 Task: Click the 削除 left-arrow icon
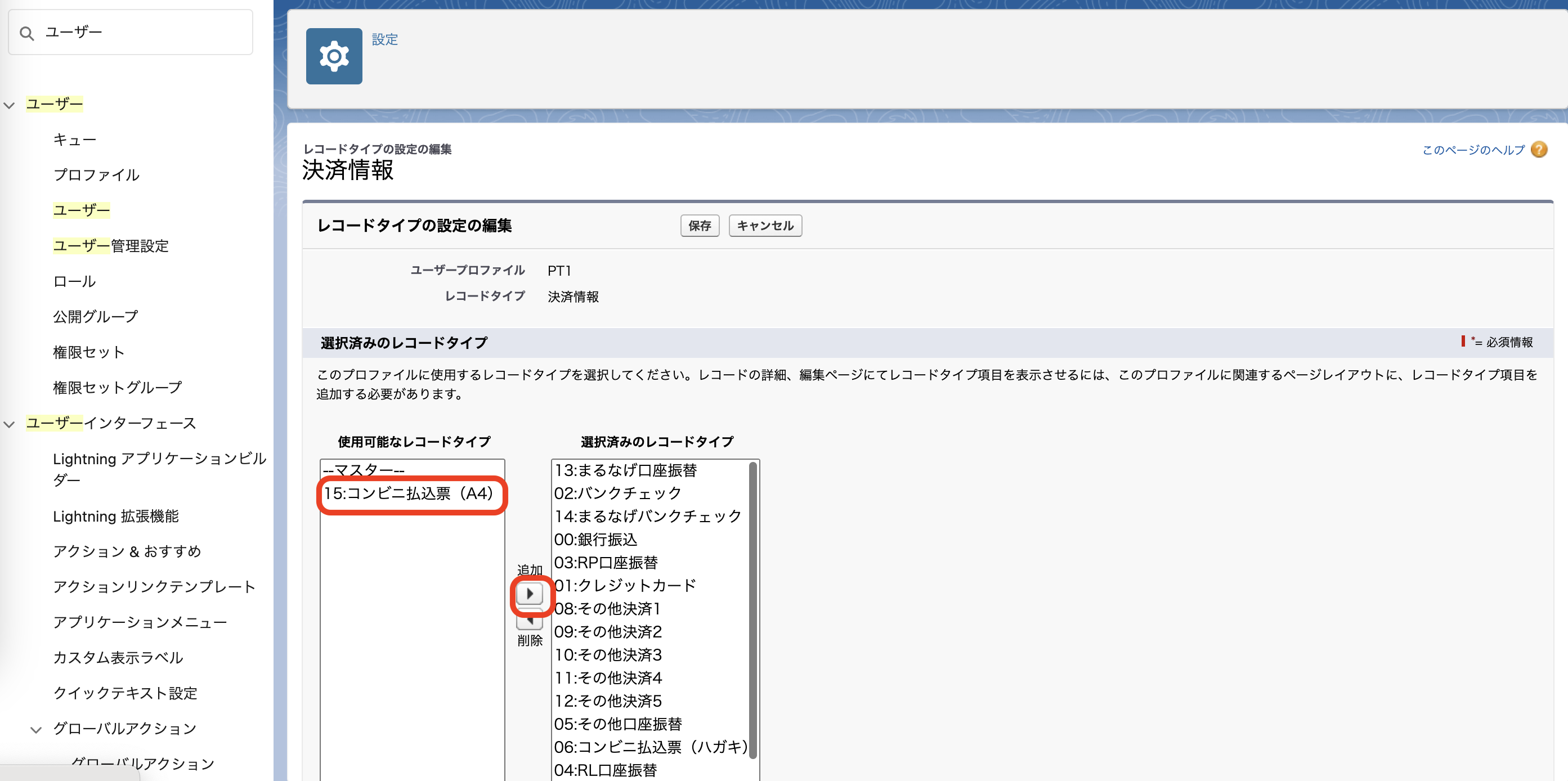pos(530,623)
